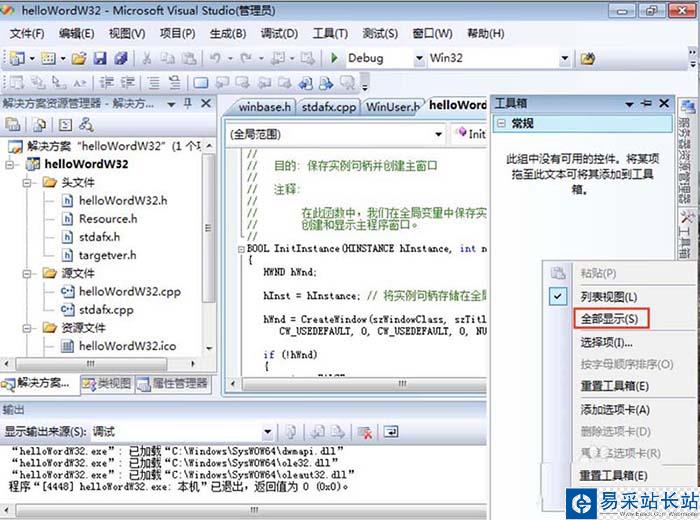Collapse the 头文件 folder node
700x520 pixels.
tap(27, 183)
